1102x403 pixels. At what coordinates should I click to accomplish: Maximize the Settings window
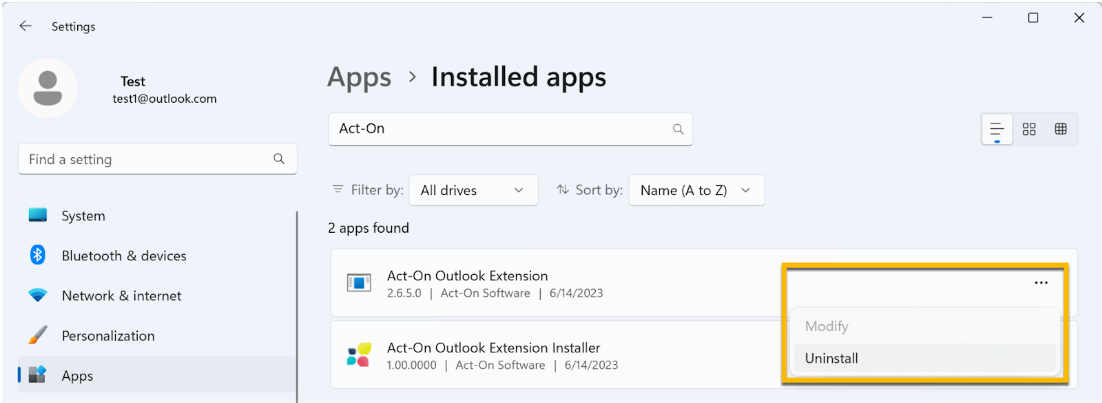1032,18
